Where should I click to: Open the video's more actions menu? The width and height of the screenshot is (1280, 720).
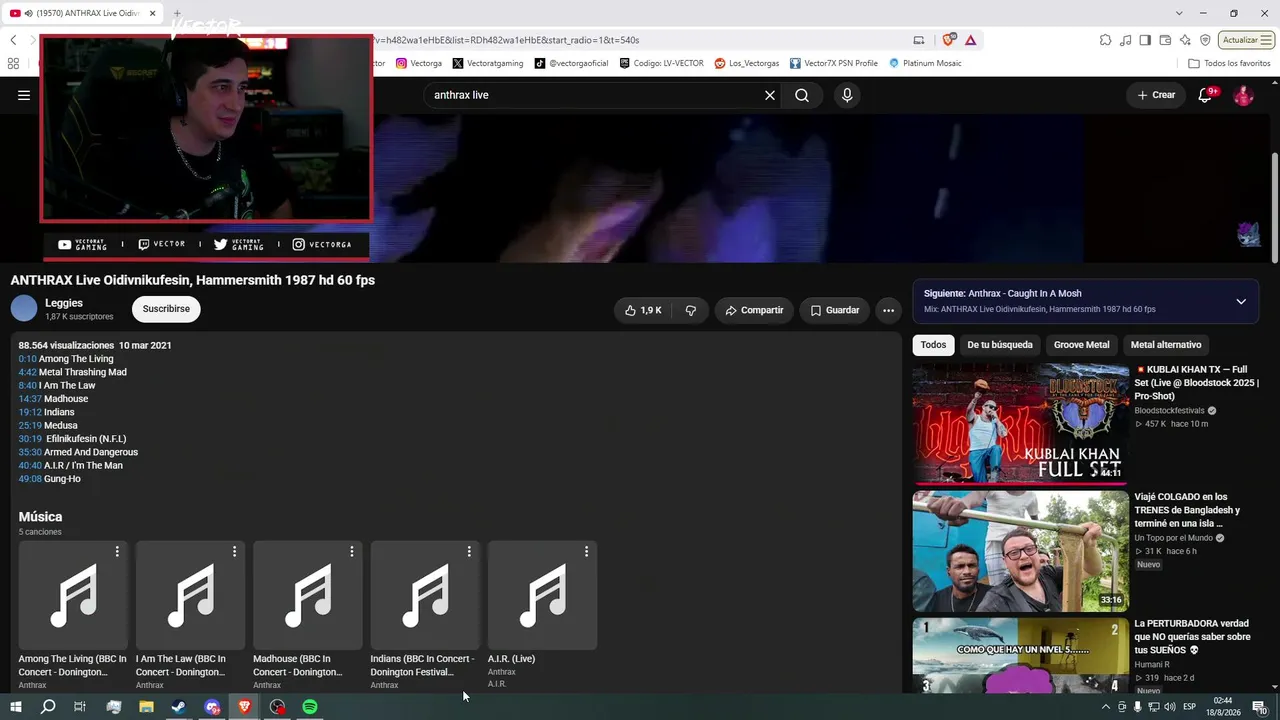pyautogui.click(x=888, y=310)
